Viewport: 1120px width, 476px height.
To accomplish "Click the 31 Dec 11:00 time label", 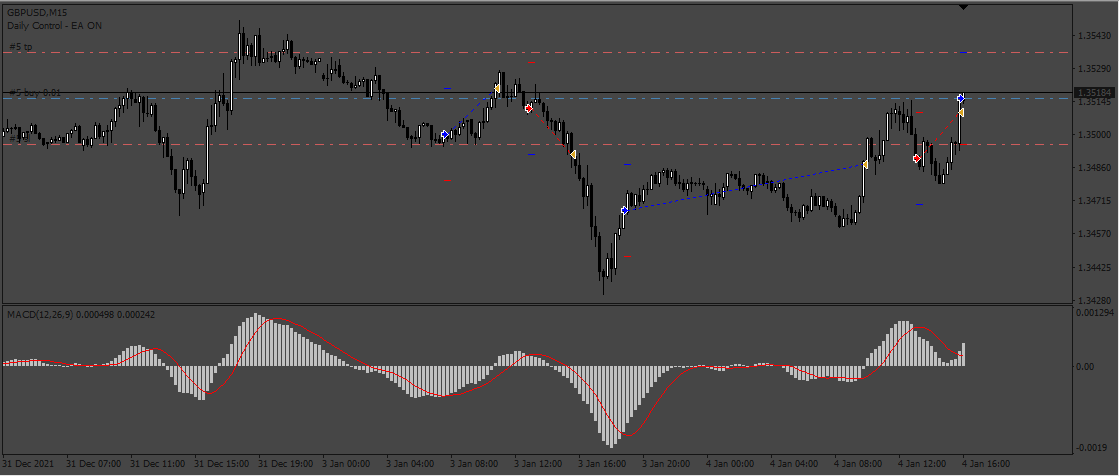I will coord(157,464).
